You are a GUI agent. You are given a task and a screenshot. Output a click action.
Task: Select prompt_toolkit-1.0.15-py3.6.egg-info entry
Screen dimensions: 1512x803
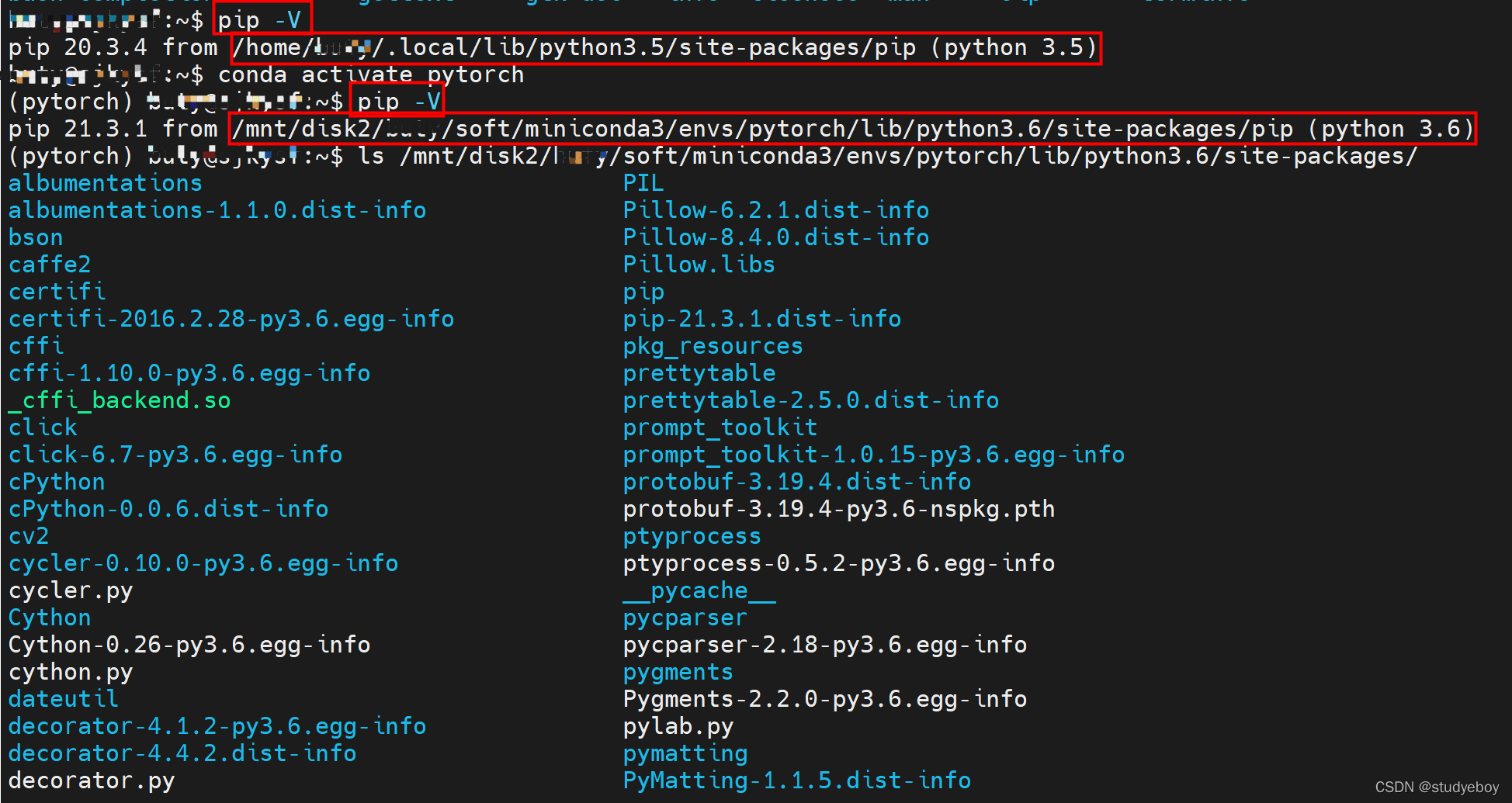874,455
